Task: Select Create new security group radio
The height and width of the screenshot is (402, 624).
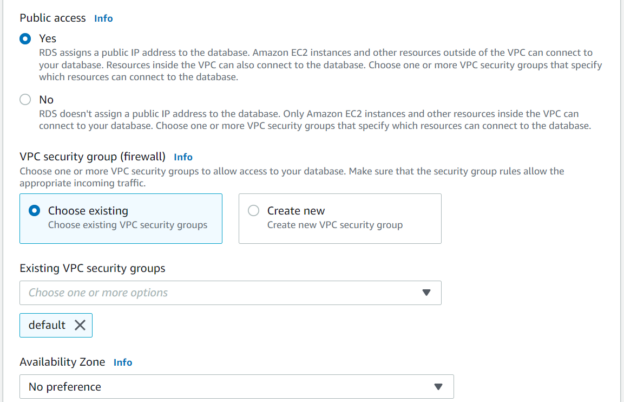Action: [253, 211]
